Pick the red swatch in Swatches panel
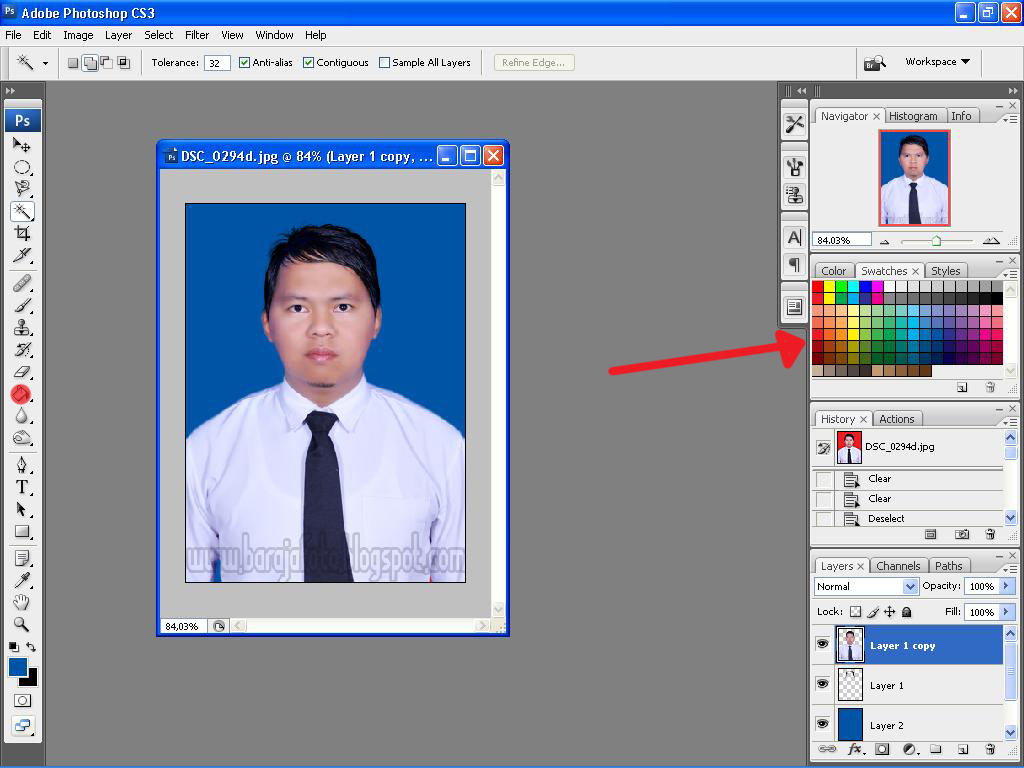The image size is (1024, 768). click(816, 287)
